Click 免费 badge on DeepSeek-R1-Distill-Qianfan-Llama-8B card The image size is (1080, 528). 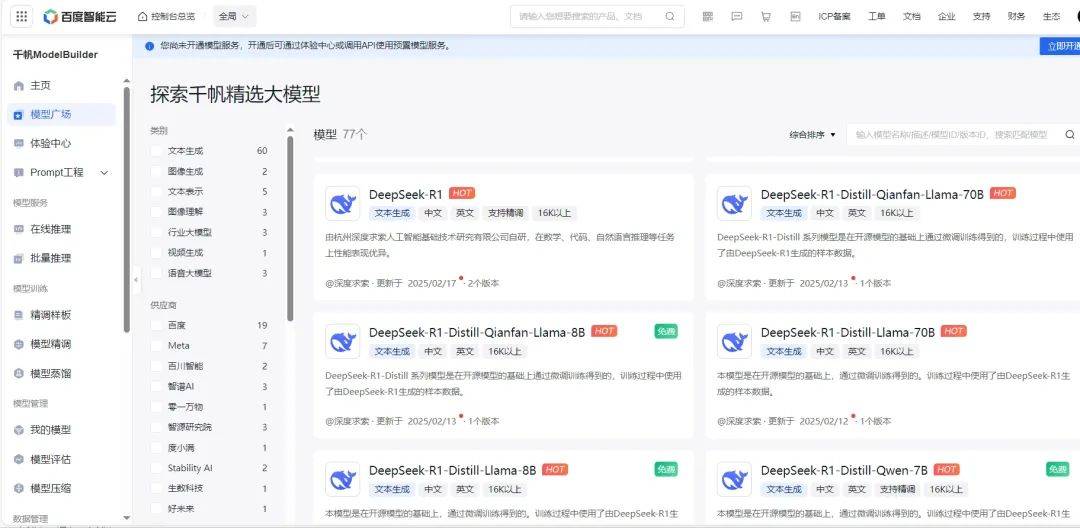click(666, 331)
